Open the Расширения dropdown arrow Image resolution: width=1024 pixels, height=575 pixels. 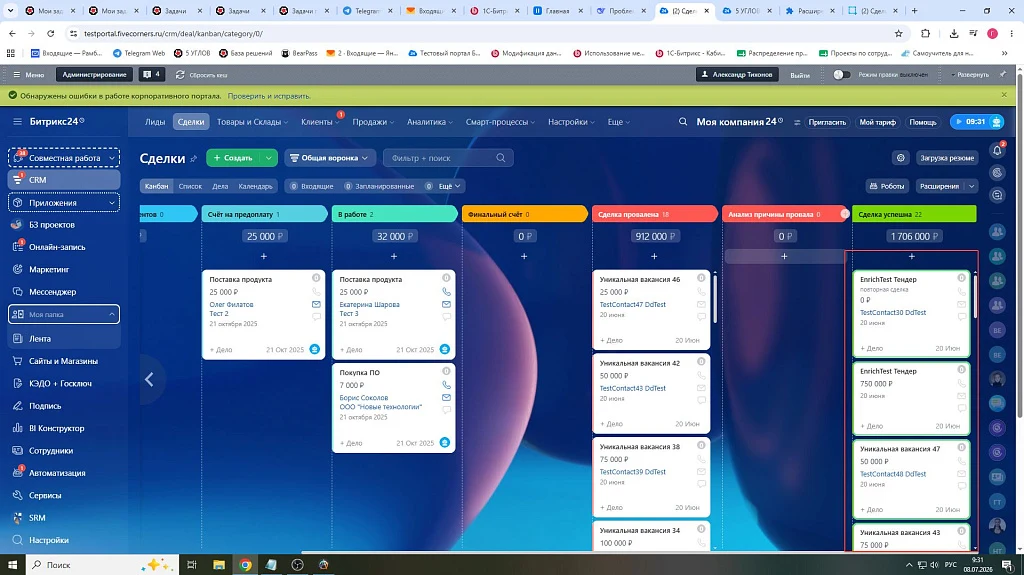click(971, 186)
